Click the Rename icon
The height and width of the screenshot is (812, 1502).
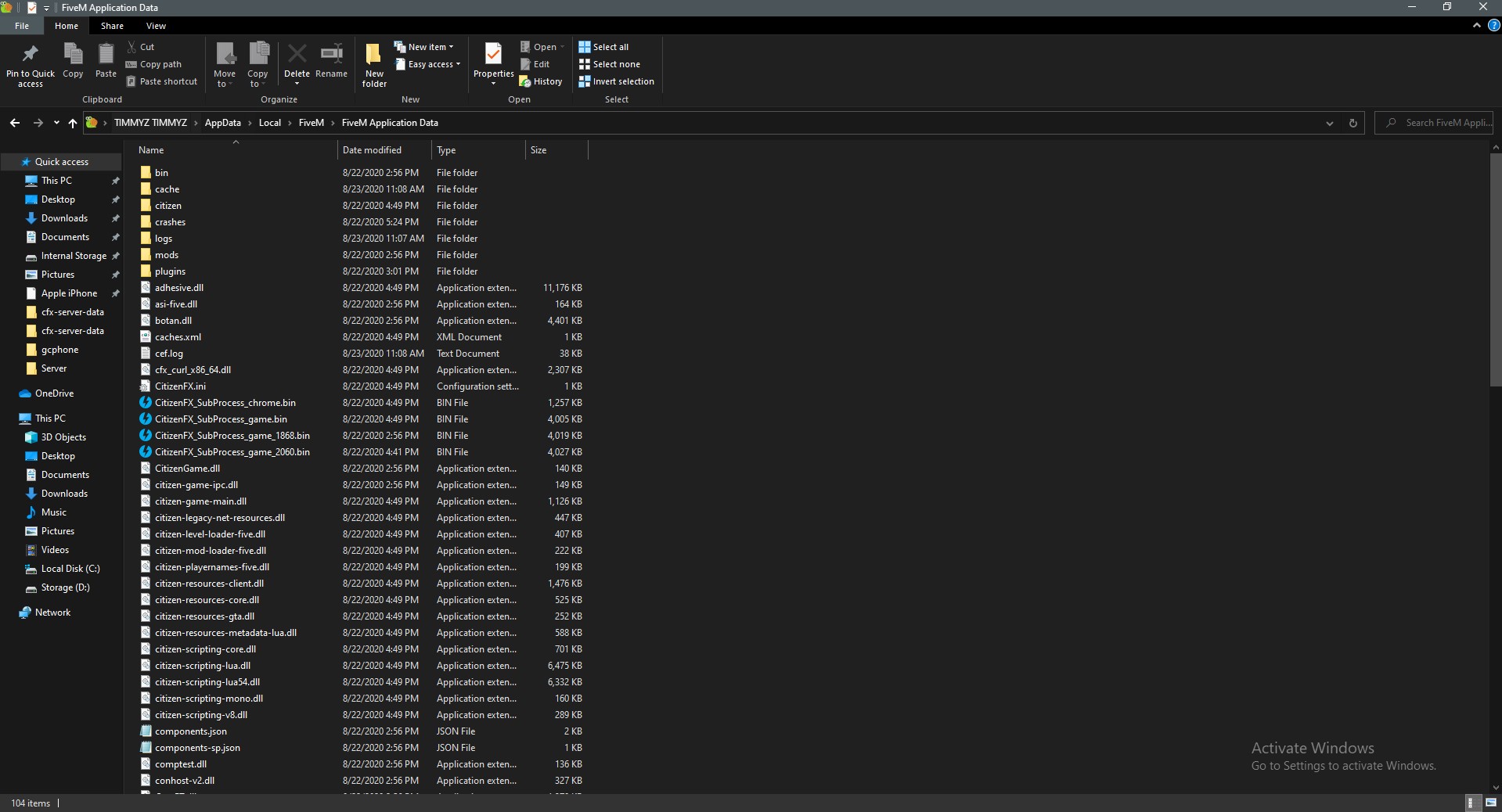(x=330, y=63)
